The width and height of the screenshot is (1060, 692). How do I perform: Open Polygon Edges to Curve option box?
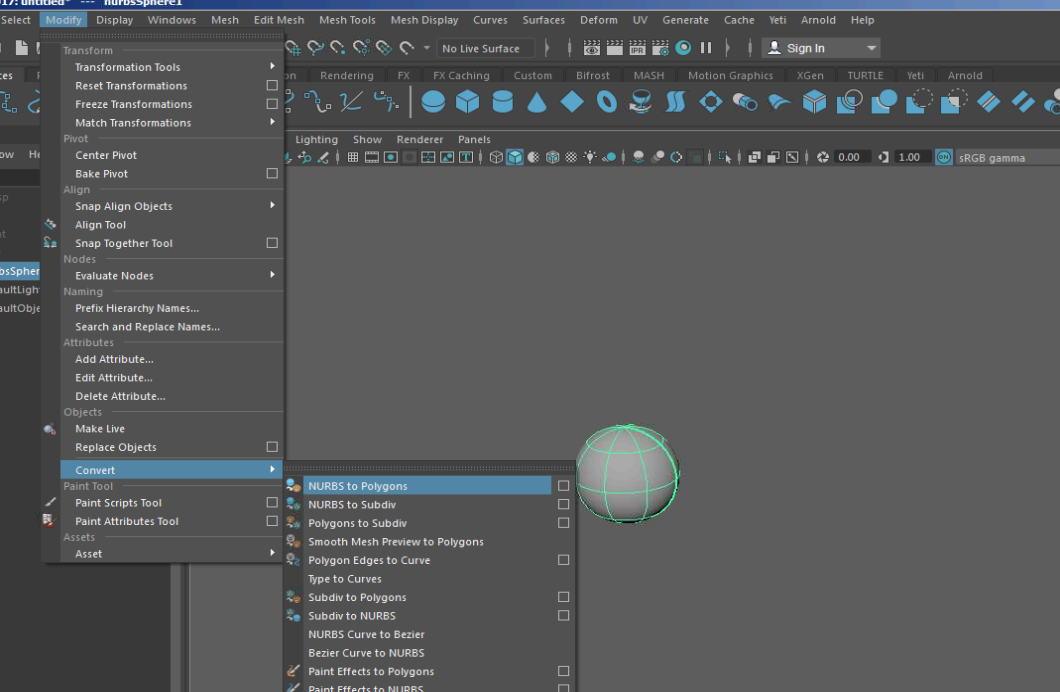coord(564,560)
